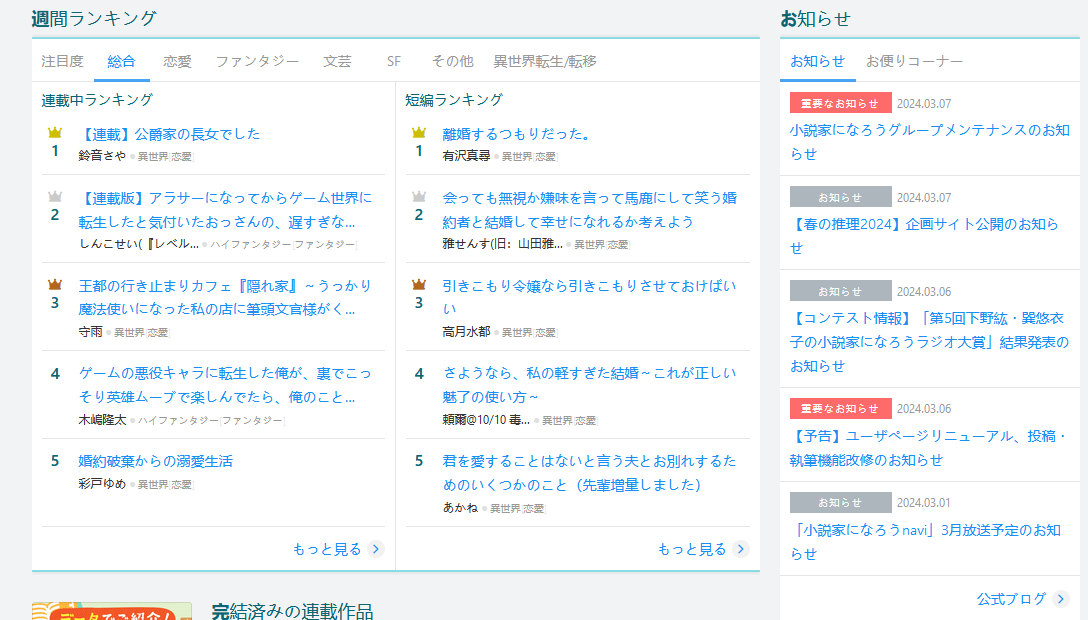The image size is (1088, 620).
Task: Open さようなら、私の軽すぎた結婚 short story
Action: [590, 385]
